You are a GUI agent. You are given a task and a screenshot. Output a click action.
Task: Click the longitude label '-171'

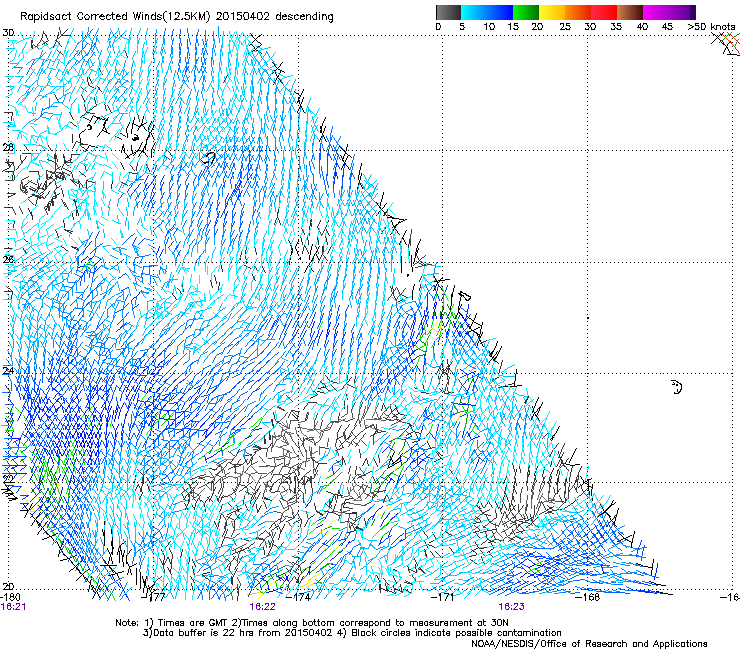[x=443, y=597]
